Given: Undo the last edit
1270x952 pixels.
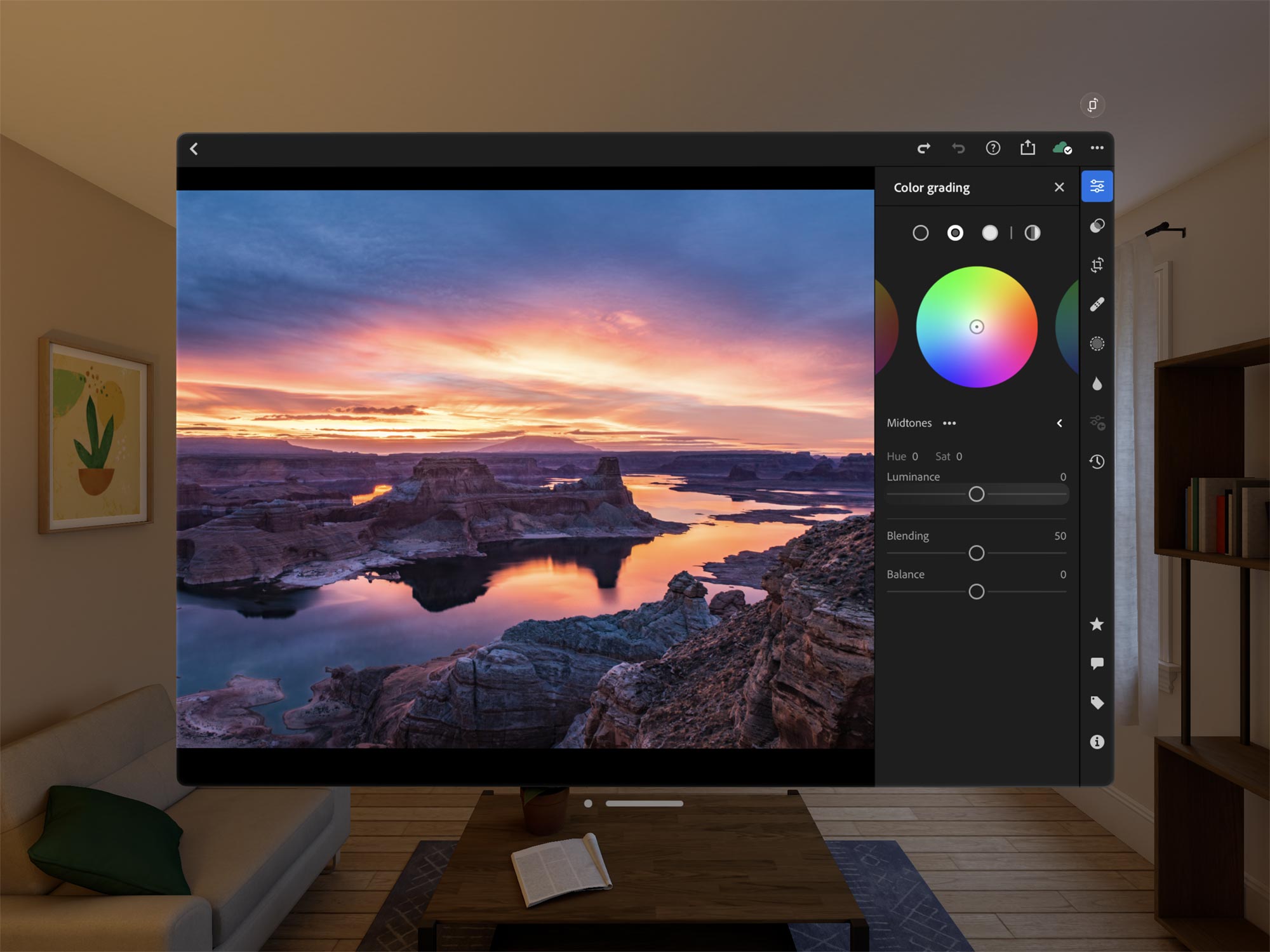Looking at the screenshot, I should (x=958, y=148).
